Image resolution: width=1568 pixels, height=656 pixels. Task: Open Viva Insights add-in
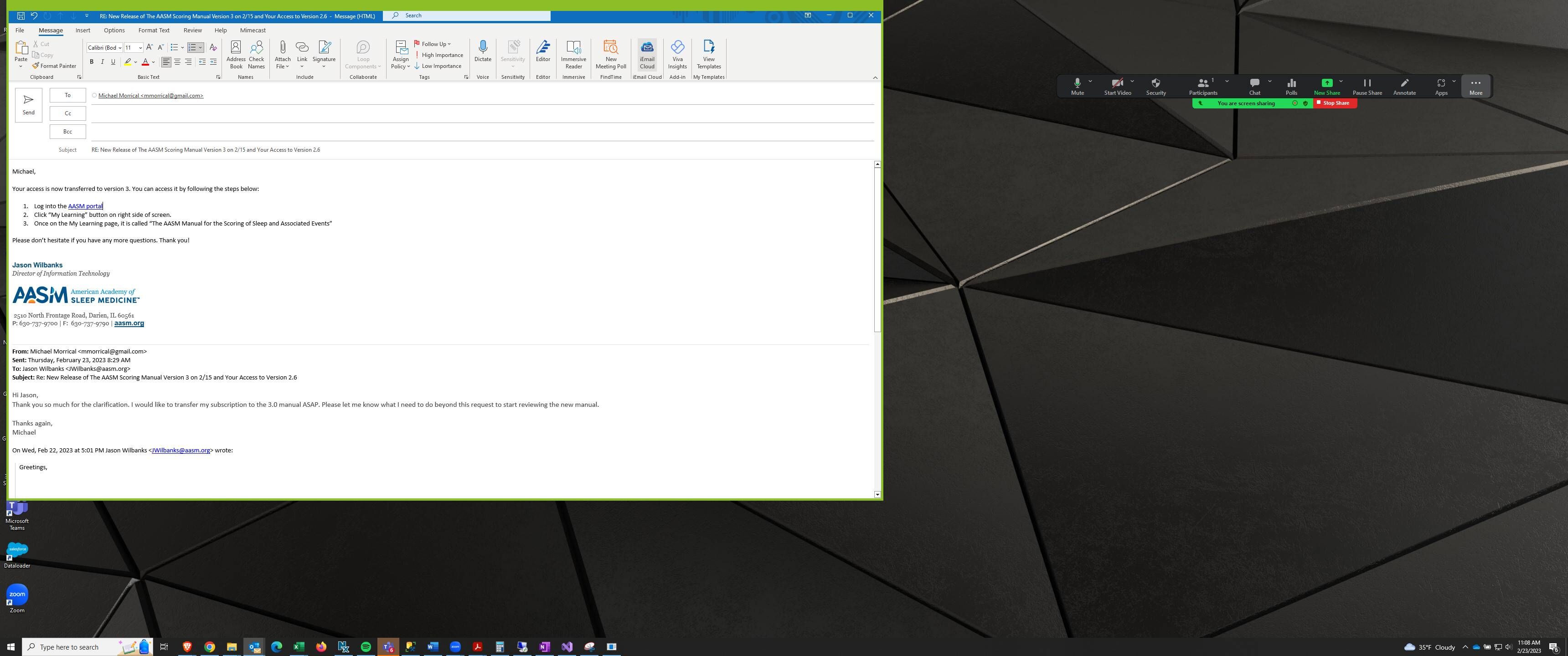[677, 55]
